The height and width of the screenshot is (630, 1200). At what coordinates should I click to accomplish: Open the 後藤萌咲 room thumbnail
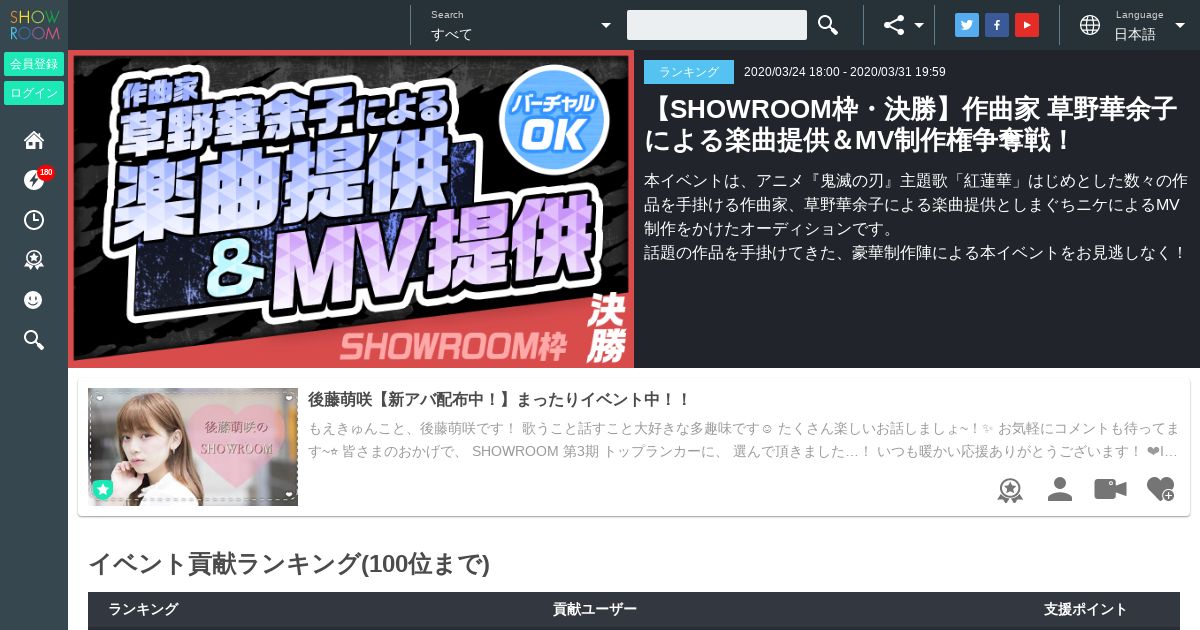tap(193, 447)
